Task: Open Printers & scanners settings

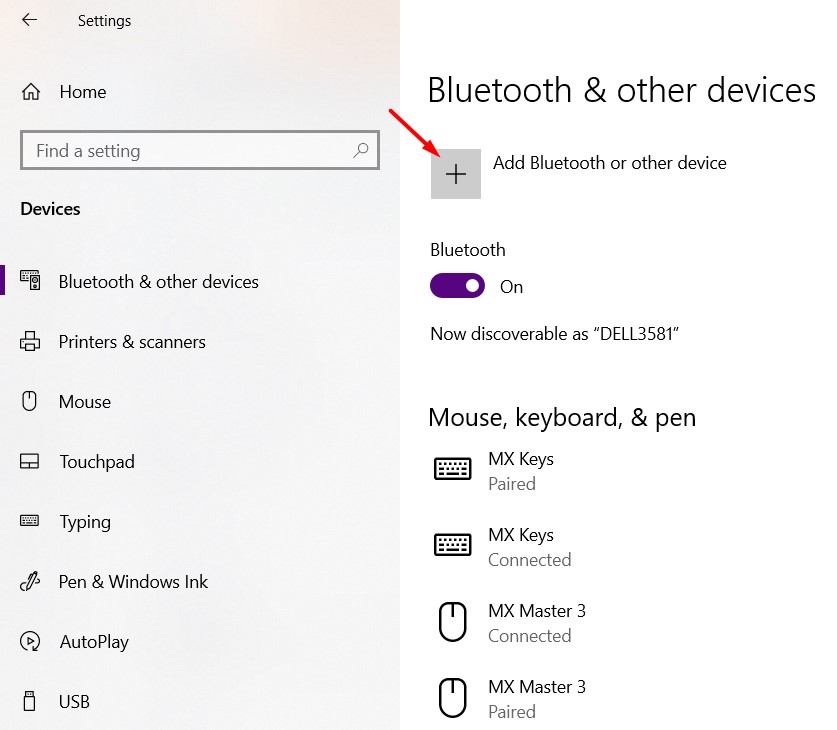Action: tap(132, 342)
